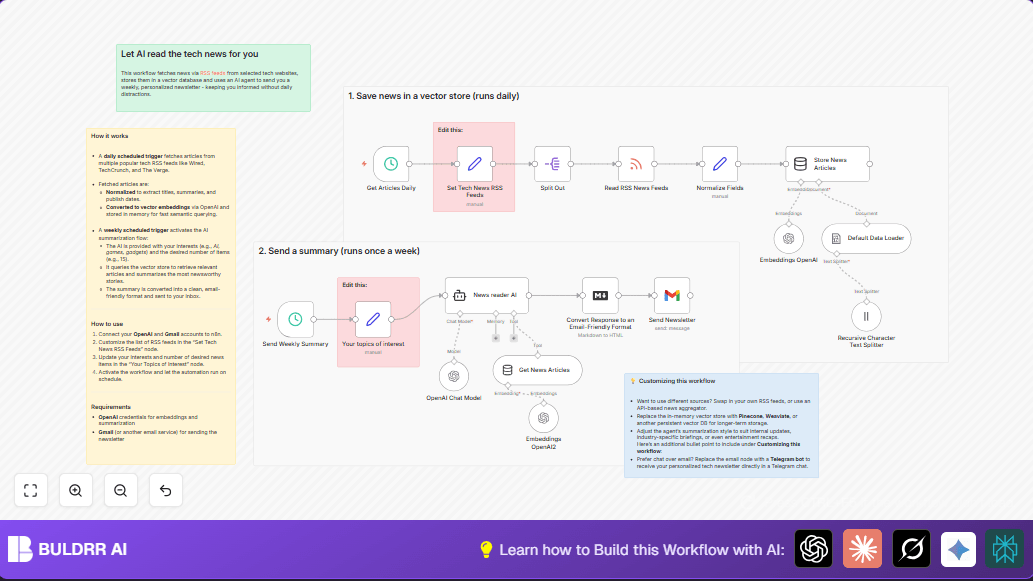This screenshot has width=1033, height=581.
Task: Select the Recursive Character Text Splitter node
Action: pos(866,317)
